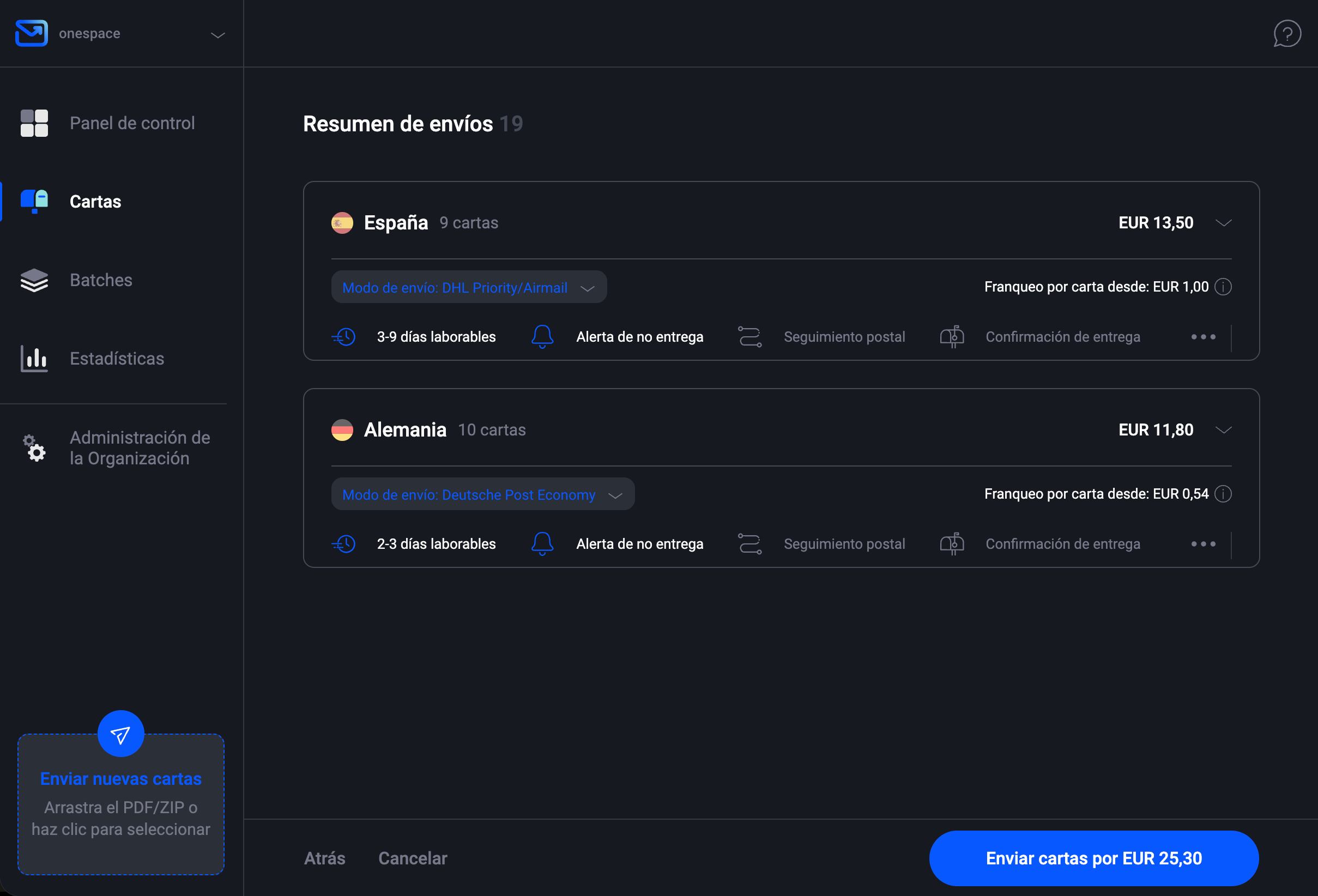
Task: Click the onespace mail logo icon
Action: (31, 33)
